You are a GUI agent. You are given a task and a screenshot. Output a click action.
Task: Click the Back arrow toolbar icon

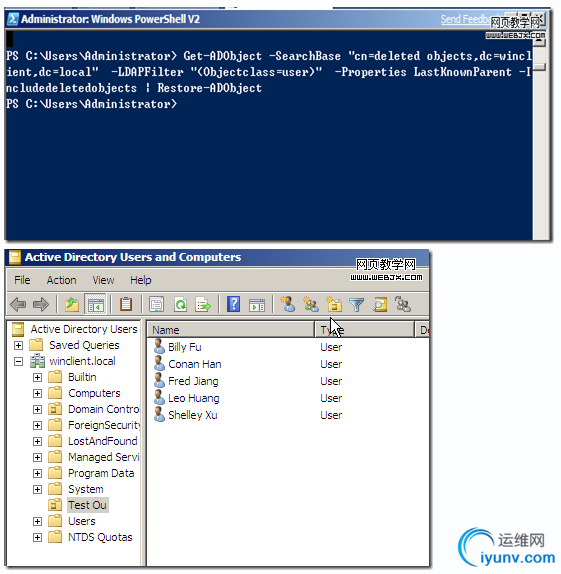click(x=18, y=304)
